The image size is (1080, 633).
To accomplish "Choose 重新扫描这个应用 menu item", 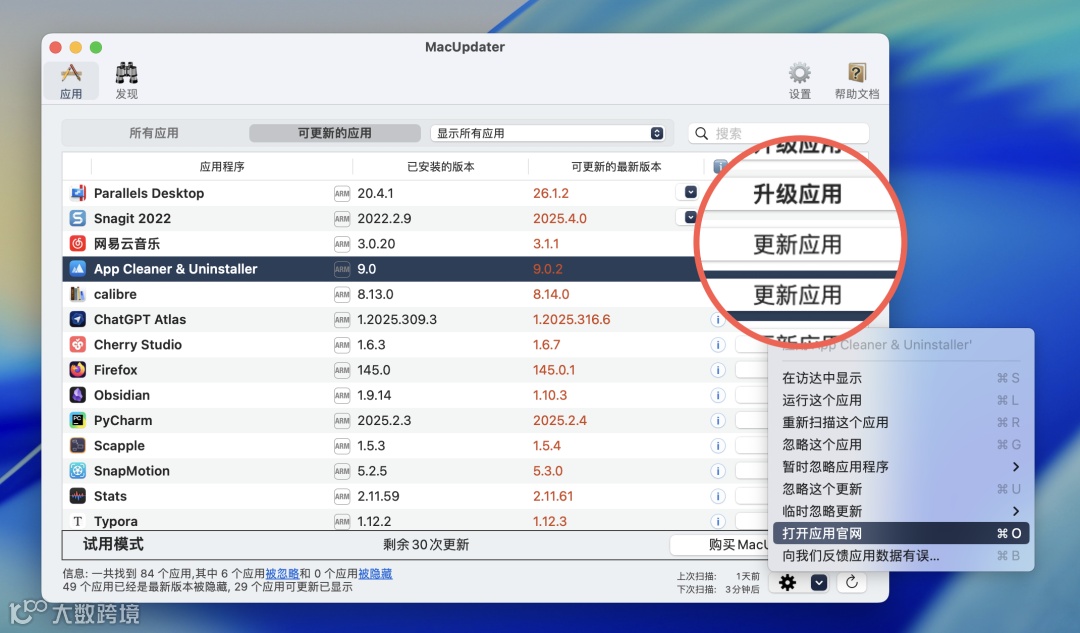I will 901,422.
